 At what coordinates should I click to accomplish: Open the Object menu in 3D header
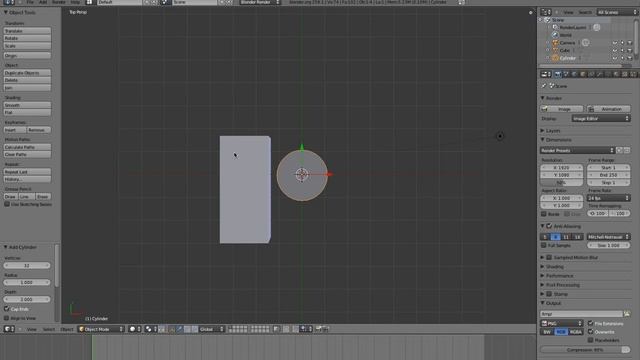pyautogui.click(x=67, y=329)
